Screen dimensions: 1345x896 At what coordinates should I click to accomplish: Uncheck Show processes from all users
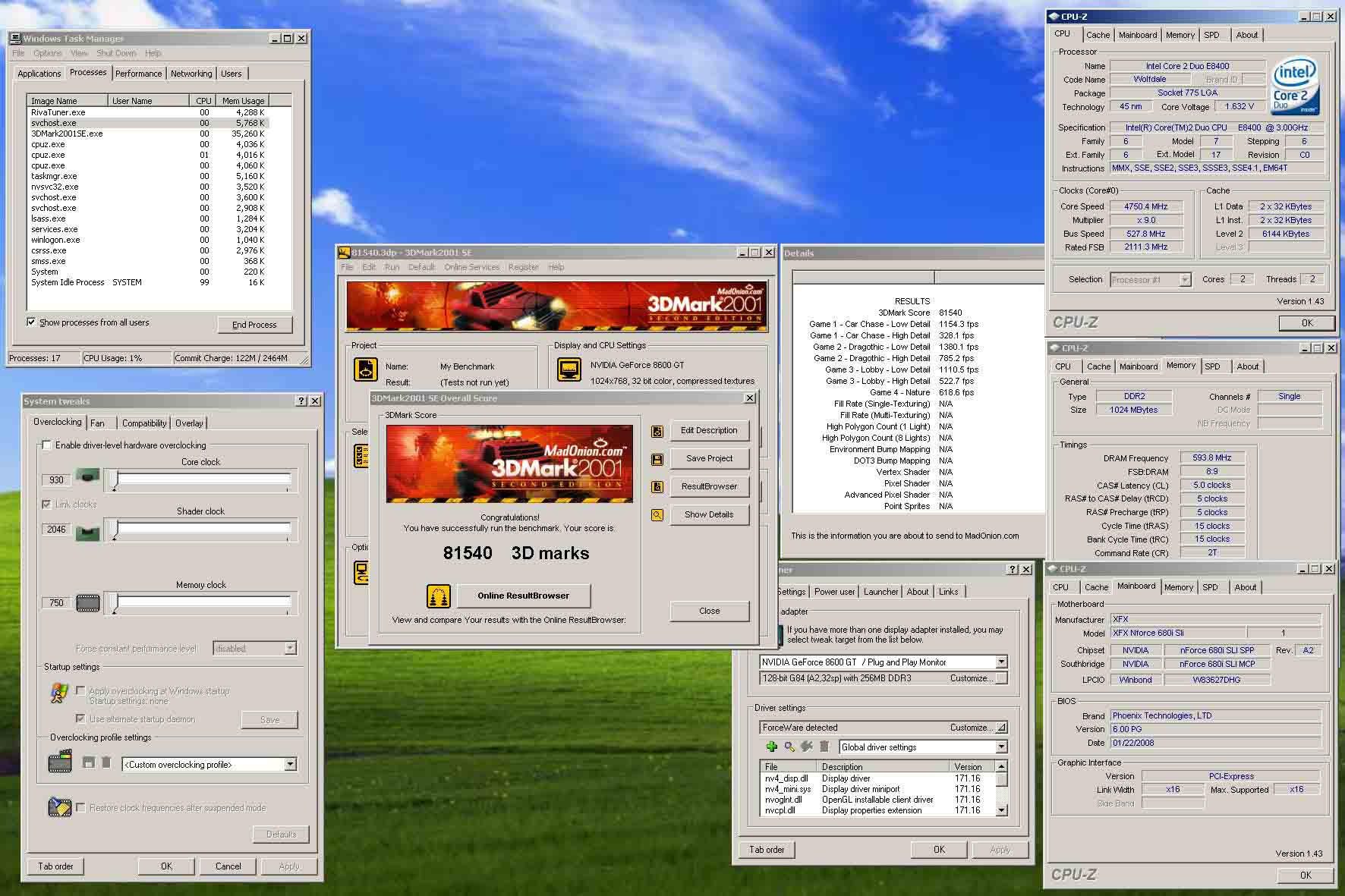click(x=31, y=322)
